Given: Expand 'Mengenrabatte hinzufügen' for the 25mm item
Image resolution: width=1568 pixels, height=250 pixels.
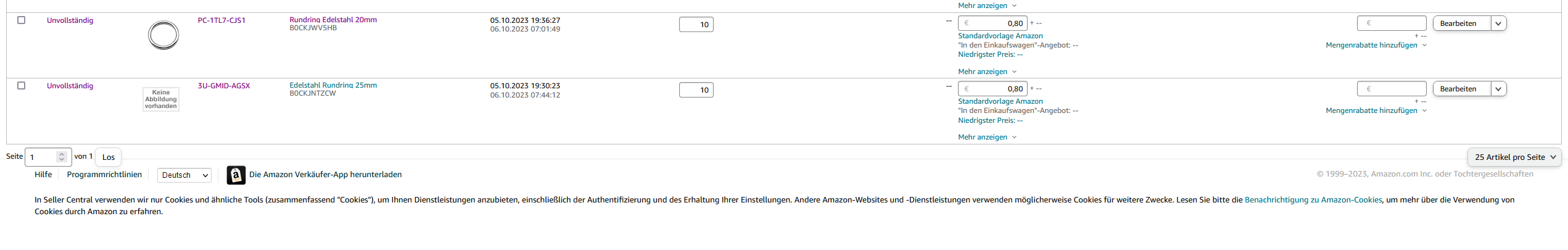Looking at the screenshot, I should click(x=1376, y=110).
